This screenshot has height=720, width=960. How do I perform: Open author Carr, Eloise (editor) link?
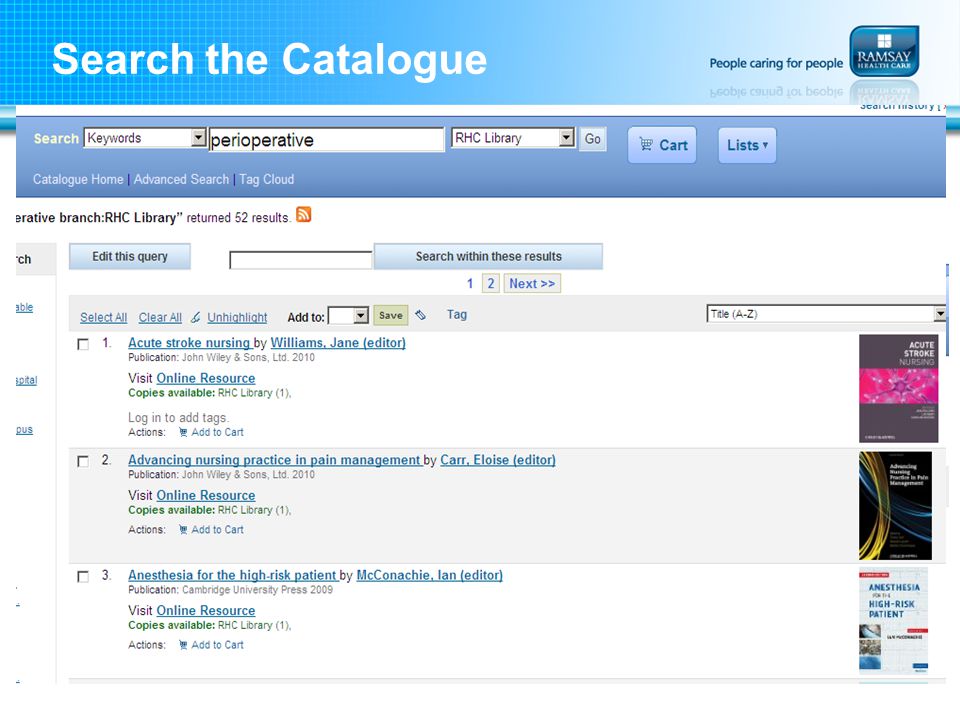(498, 460)
